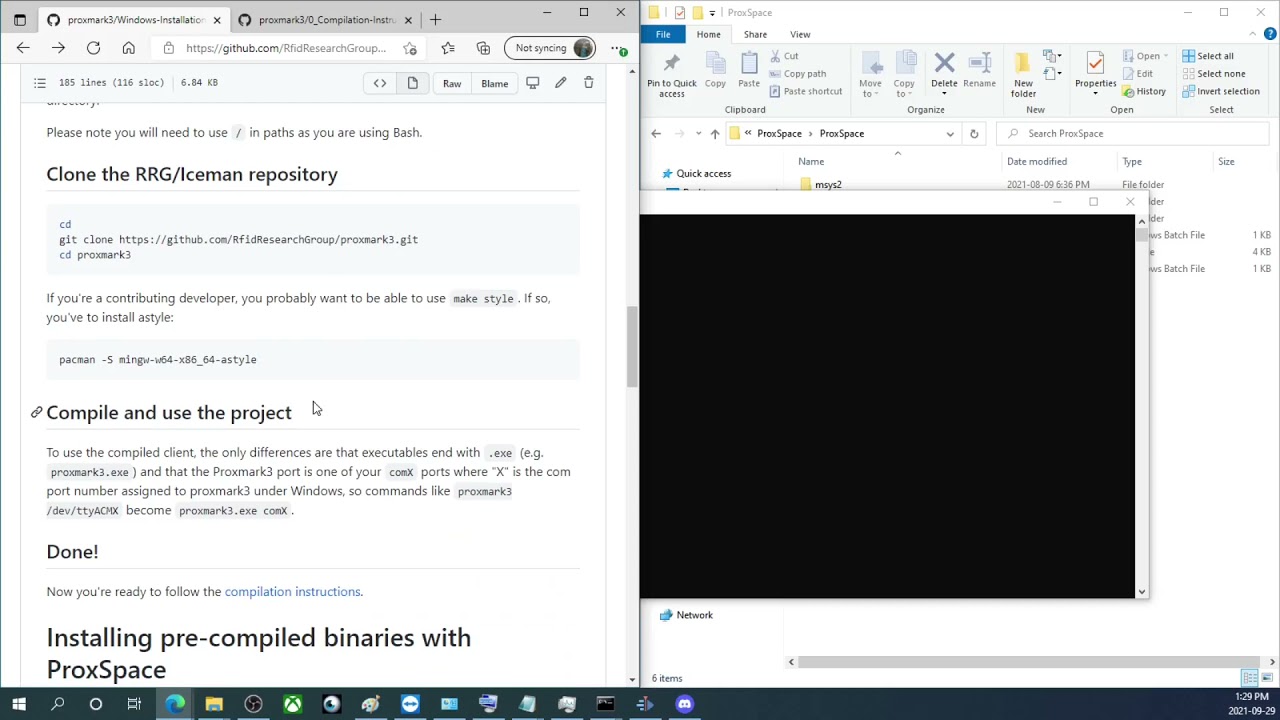Click the Paste ribbon icon
The width and height of the screenshot is (1280, 720).
click(x=748, y=70)
